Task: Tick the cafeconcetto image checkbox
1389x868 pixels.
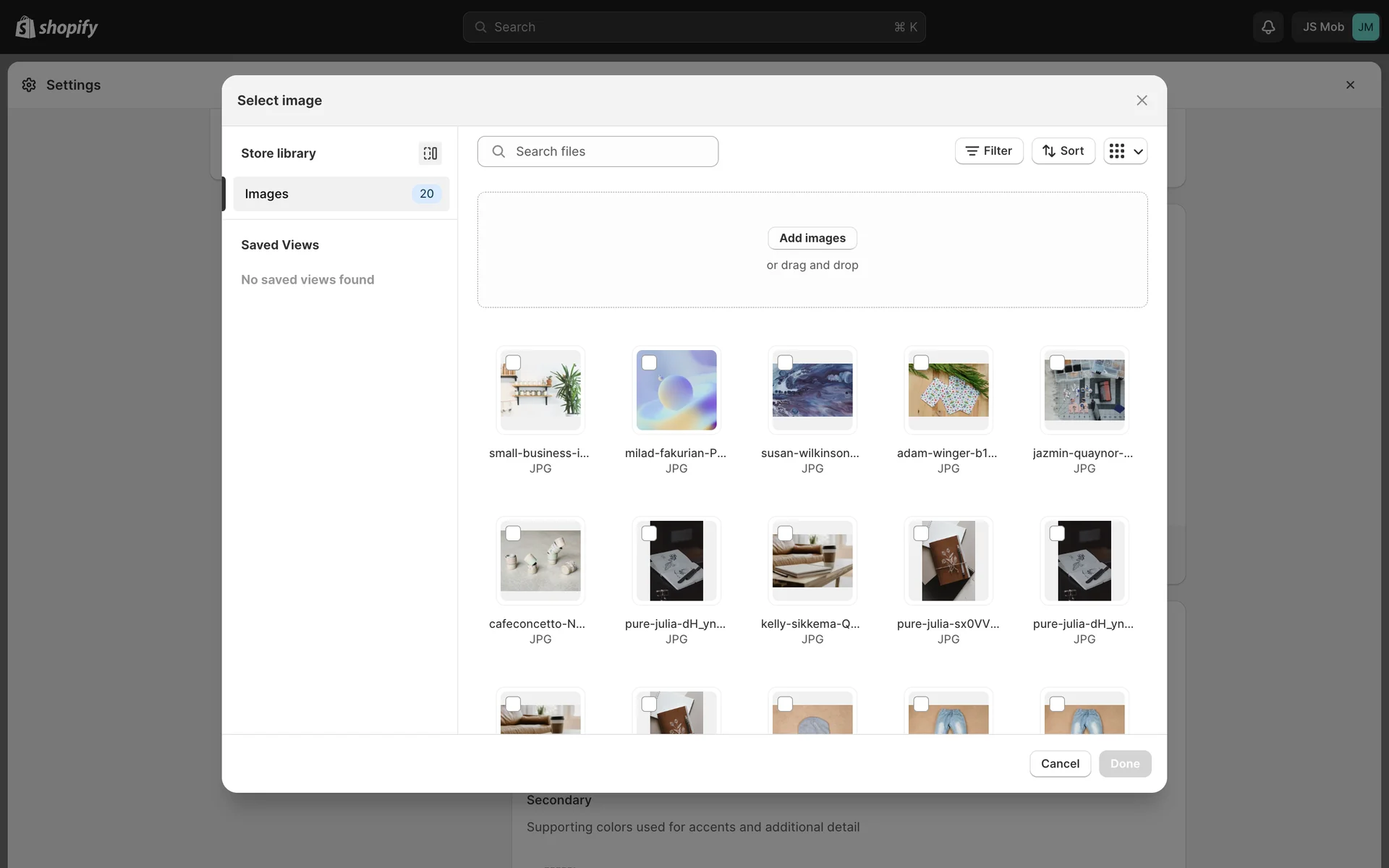Action: (513, 533)
